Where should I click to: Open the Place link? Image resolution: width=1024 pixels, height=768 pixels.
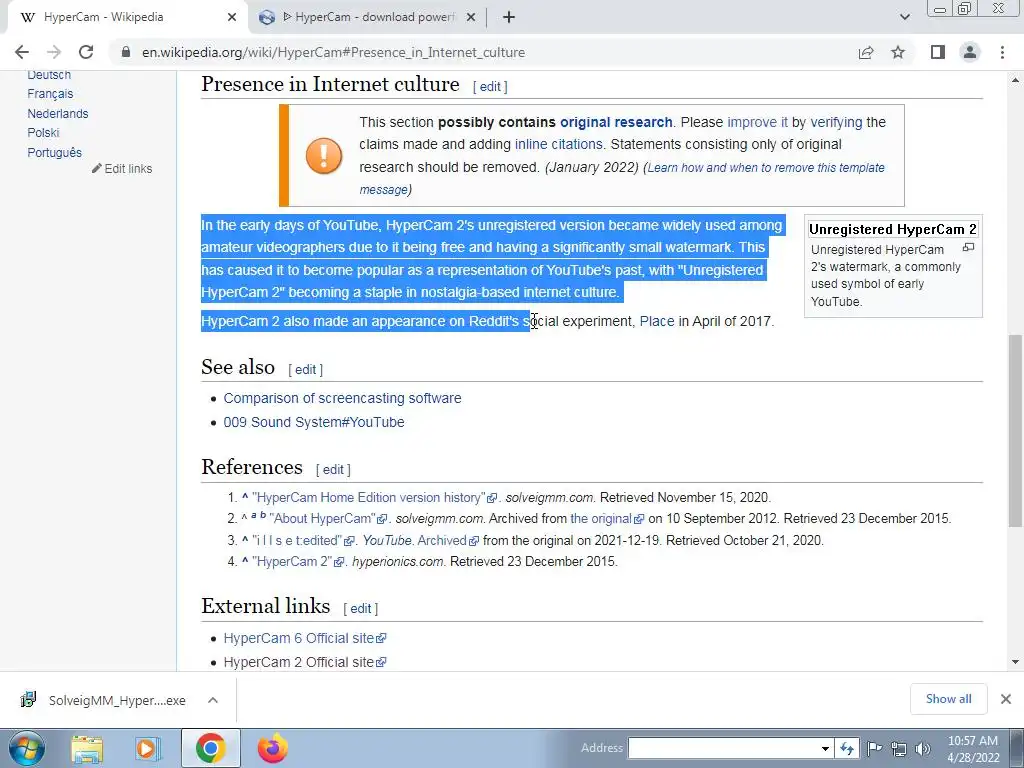[657, 321]
